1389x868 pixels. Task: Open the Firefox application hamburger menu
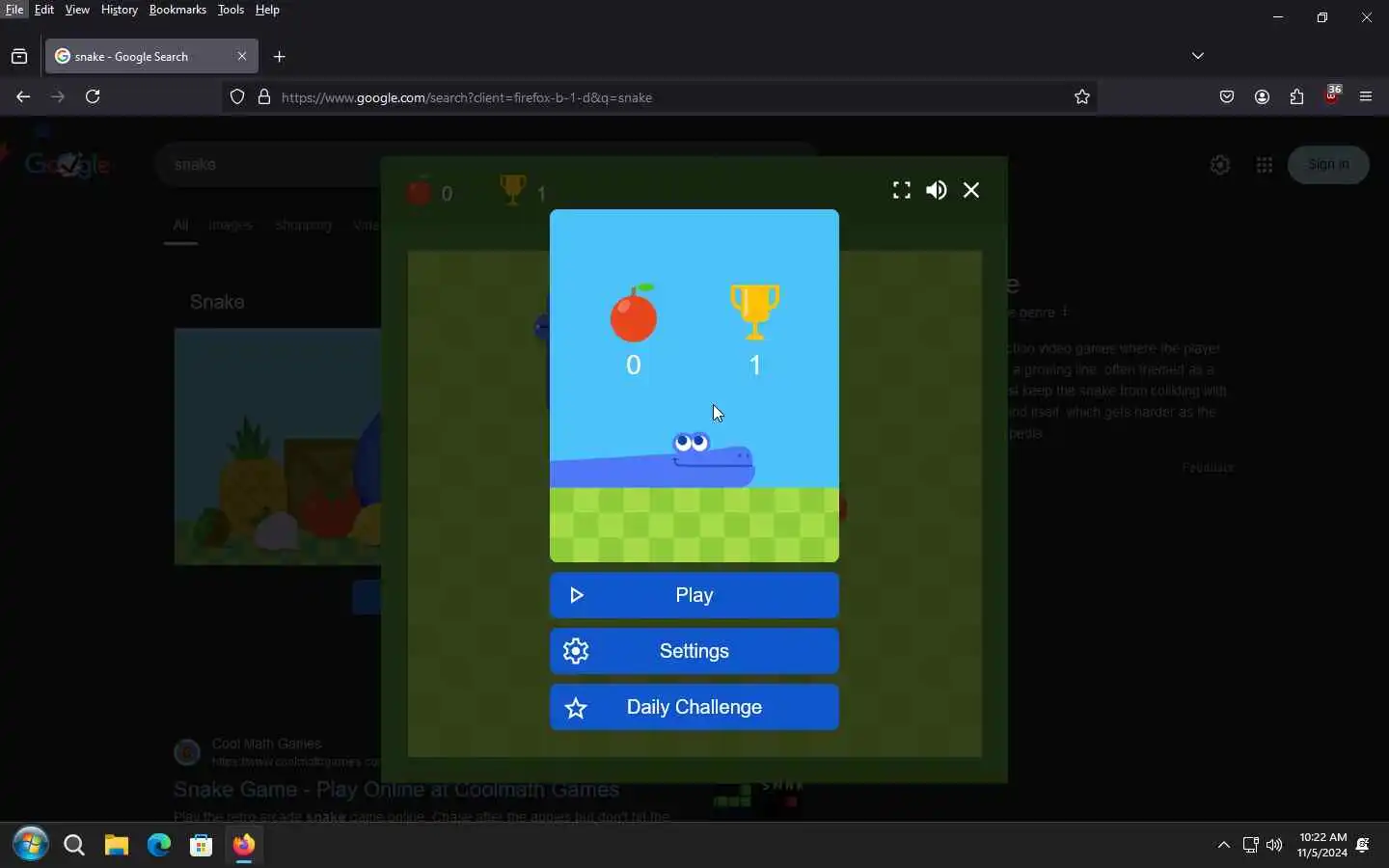tap(1366, 96)
